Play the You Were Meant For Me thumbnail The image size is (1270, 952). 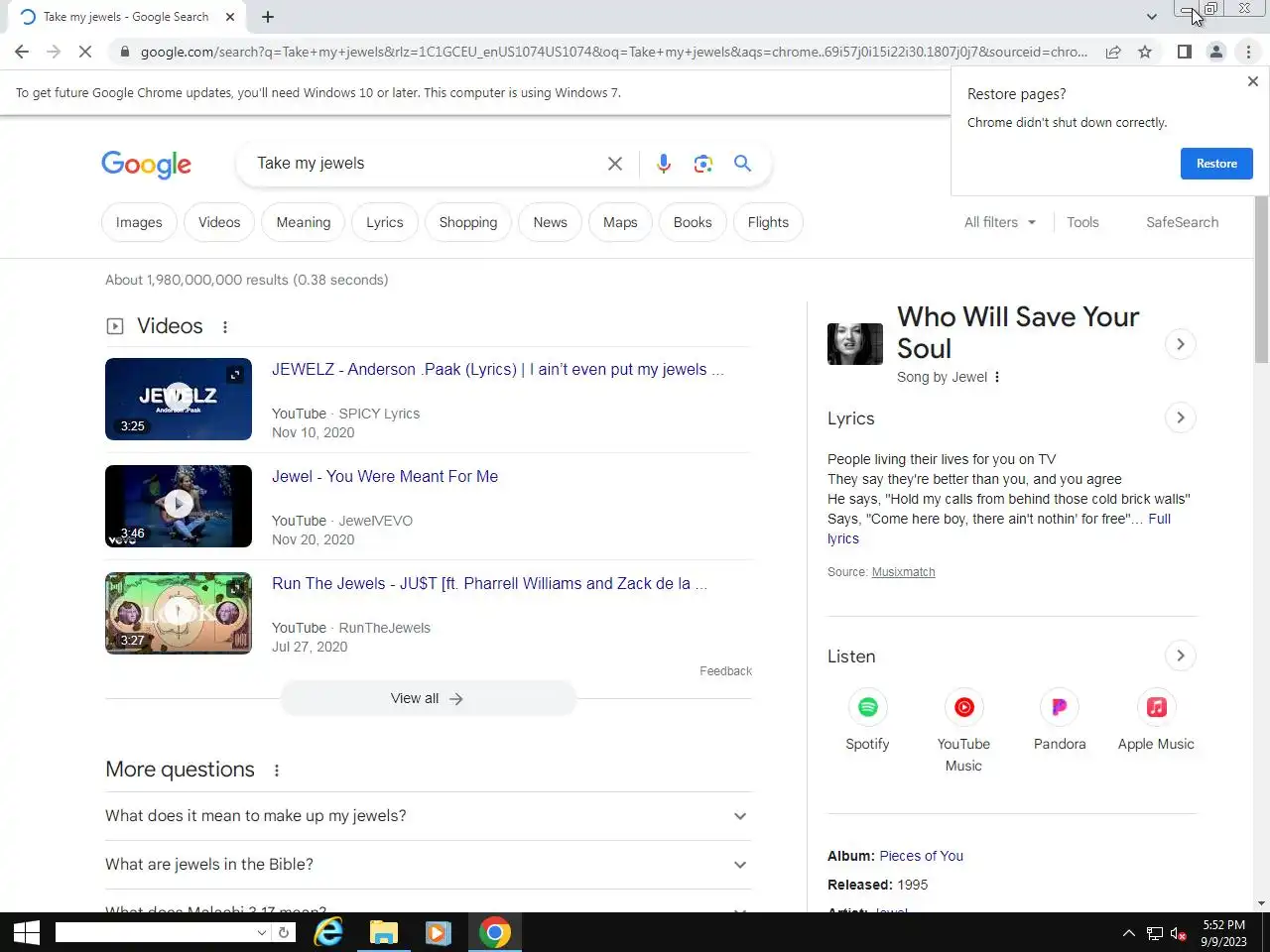point(179,506)
